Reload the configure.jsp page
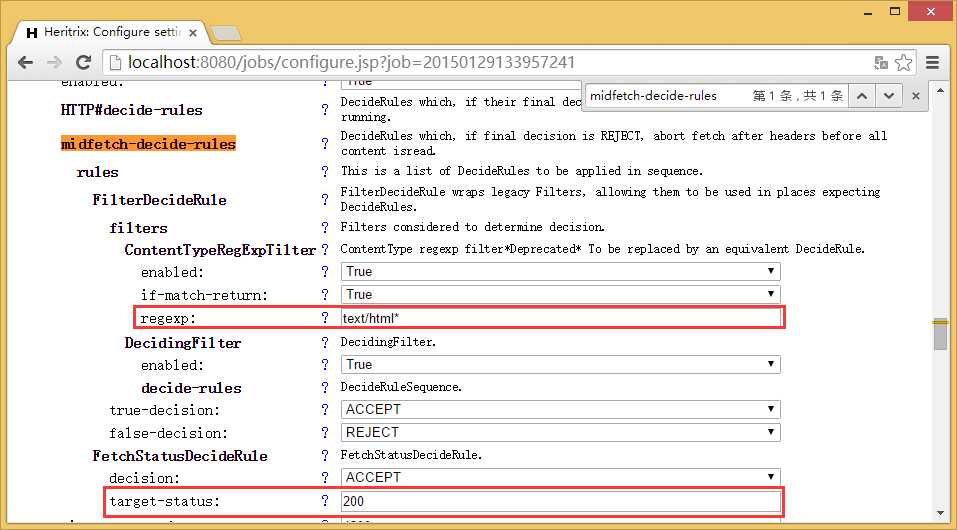The width and height of the screenshot is (957, 530). tap(83, 62)
